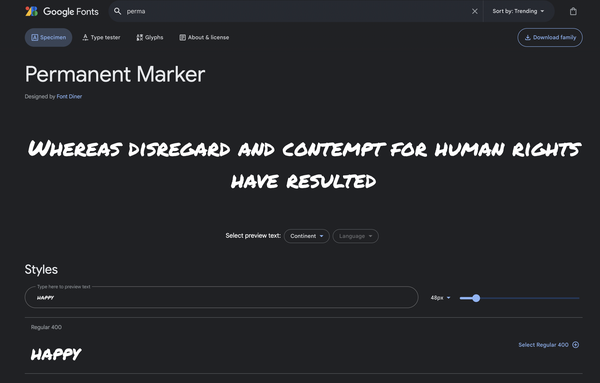Click the Download family button
This screenshot has width=600, height=383.
[550, 37]
